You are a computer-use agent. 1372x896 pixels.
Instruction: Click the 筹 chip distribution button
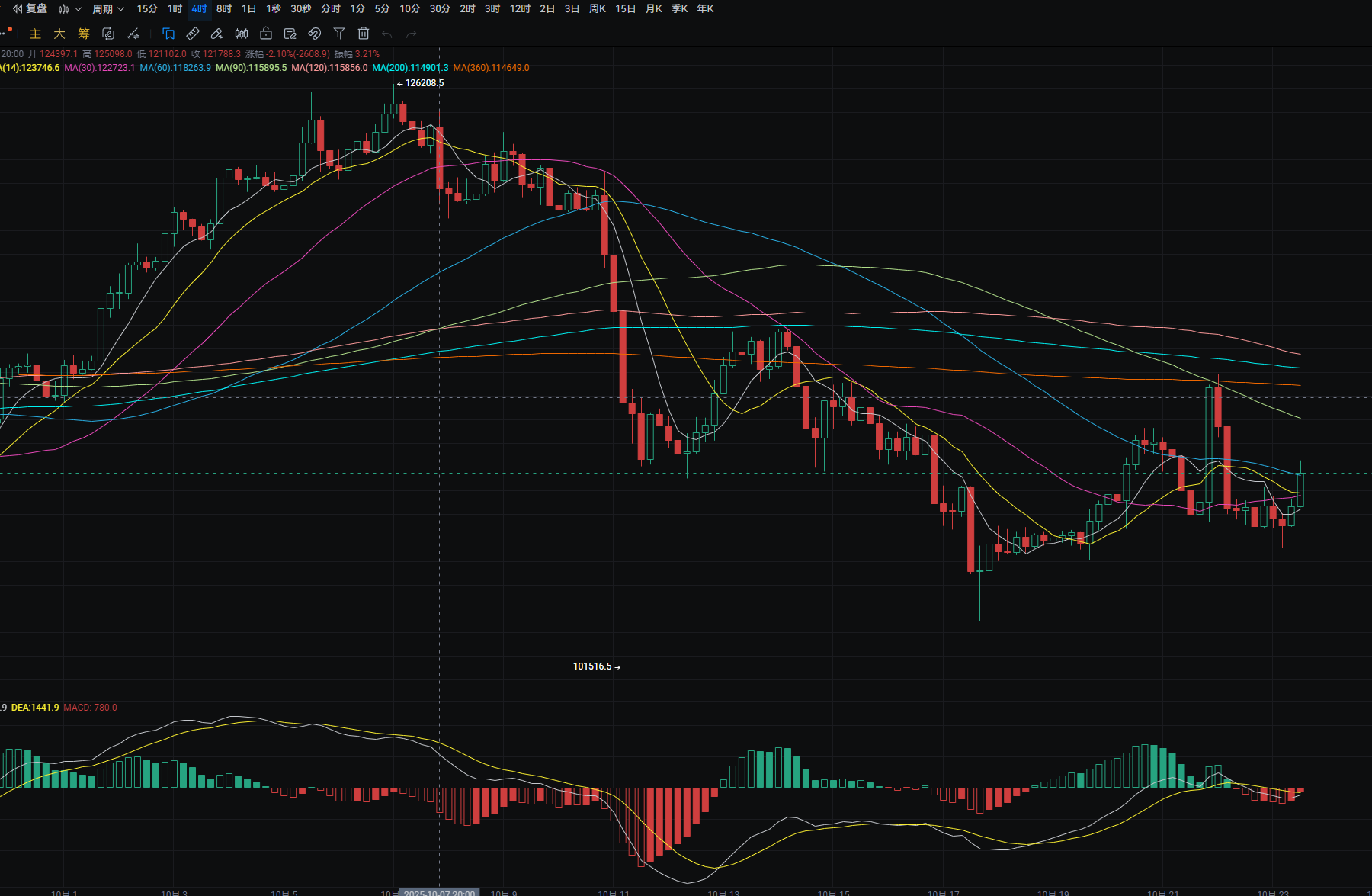click(84, 34)
